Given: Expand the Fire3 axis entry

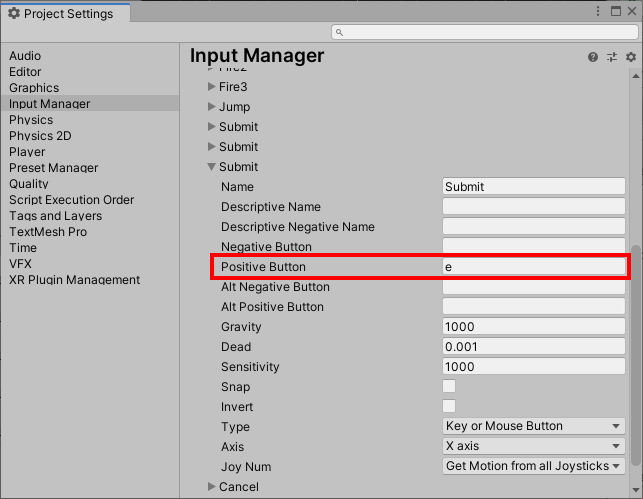Looking at the screenshot, I should (212, 87).
